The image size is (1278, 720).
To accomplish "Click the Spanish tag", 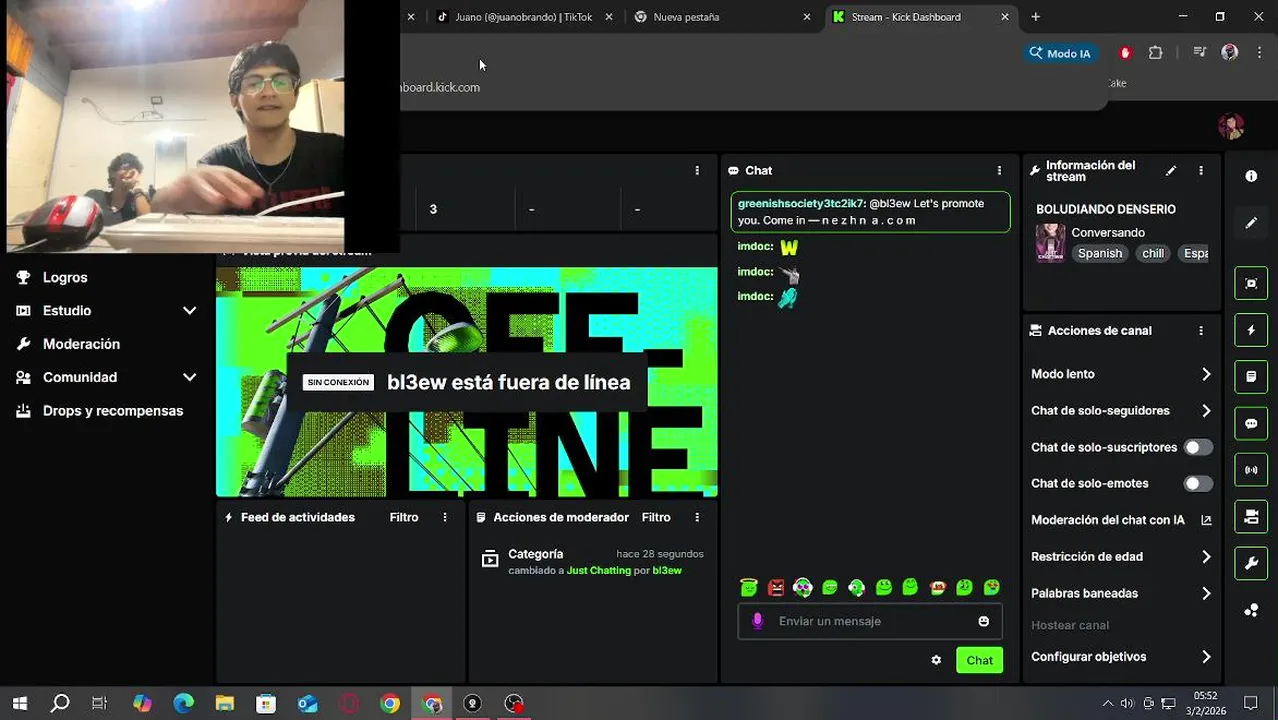I will [1100, 254].
